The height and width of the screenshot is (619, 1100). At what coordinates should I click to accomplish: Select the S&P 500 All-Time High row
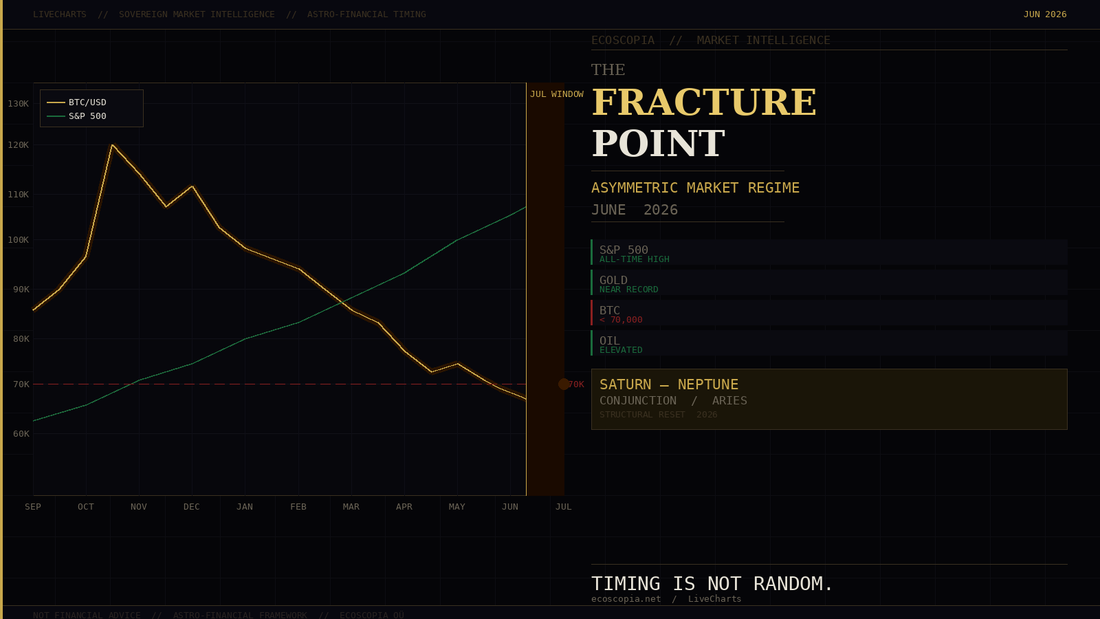pyautogui.click(x=829, y=253)
